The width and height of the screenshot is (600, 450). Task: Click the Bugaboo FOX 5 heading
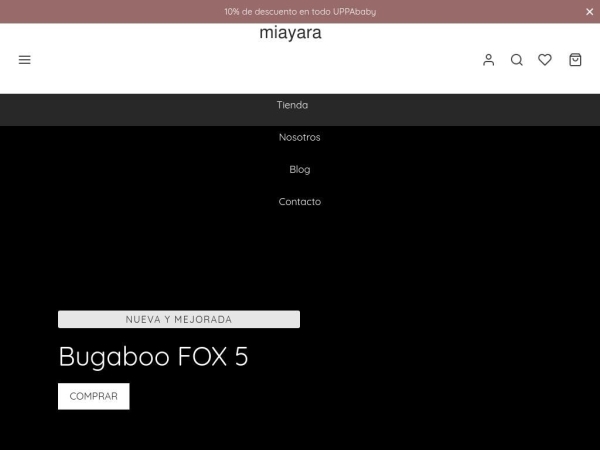click(153, 357)
